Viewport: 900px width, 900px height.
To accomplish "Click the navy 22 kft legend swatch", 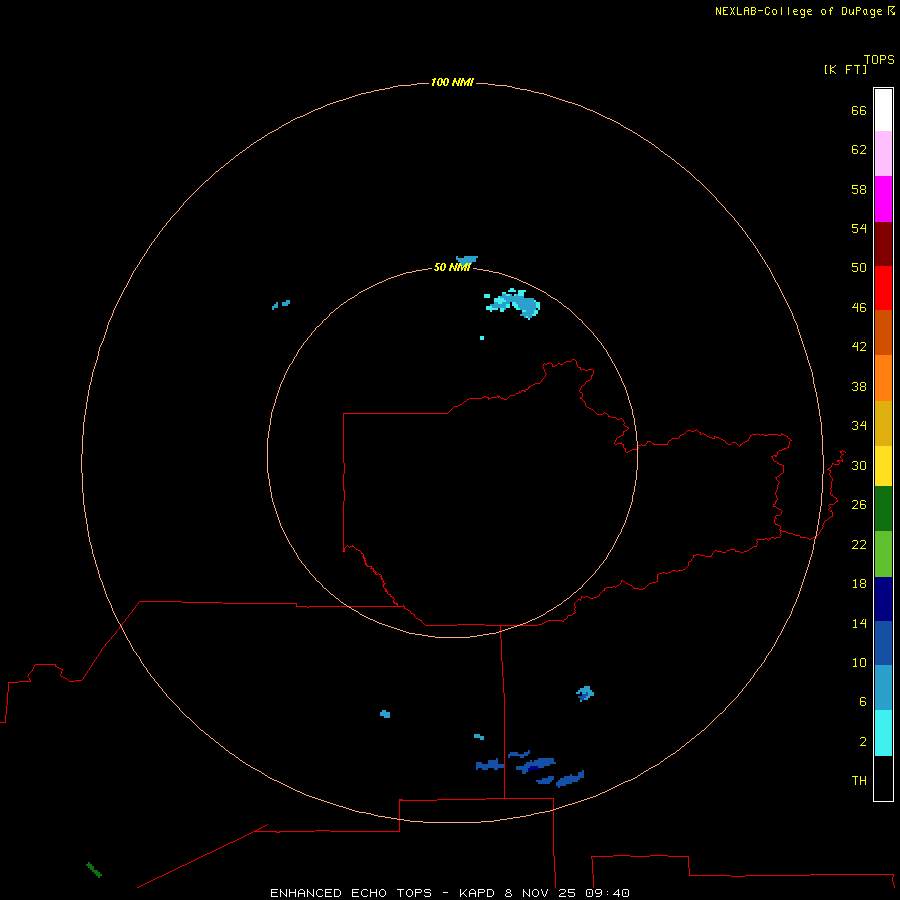I will tap(883, 599).
